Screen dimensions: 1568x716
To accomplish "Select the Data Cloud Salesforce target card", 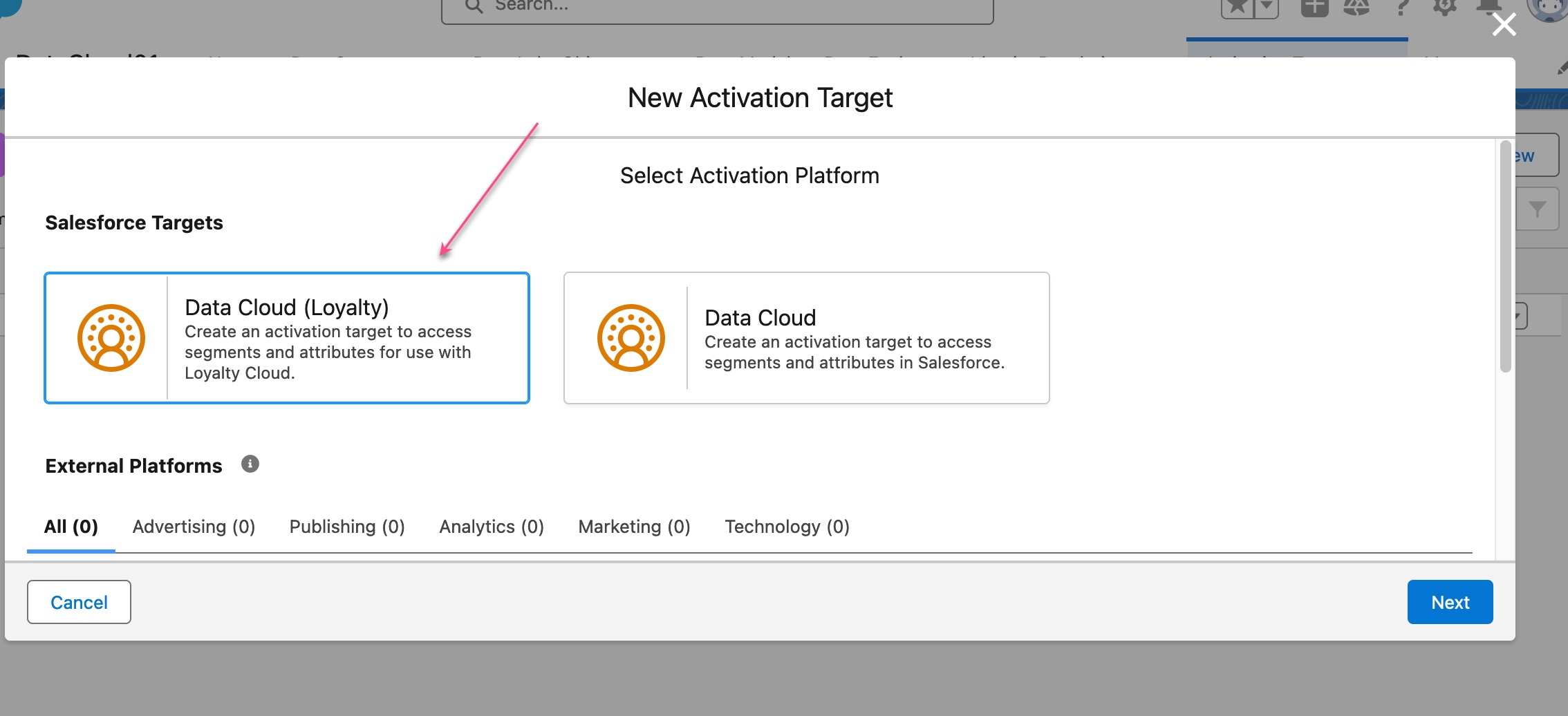I will 807,338.
